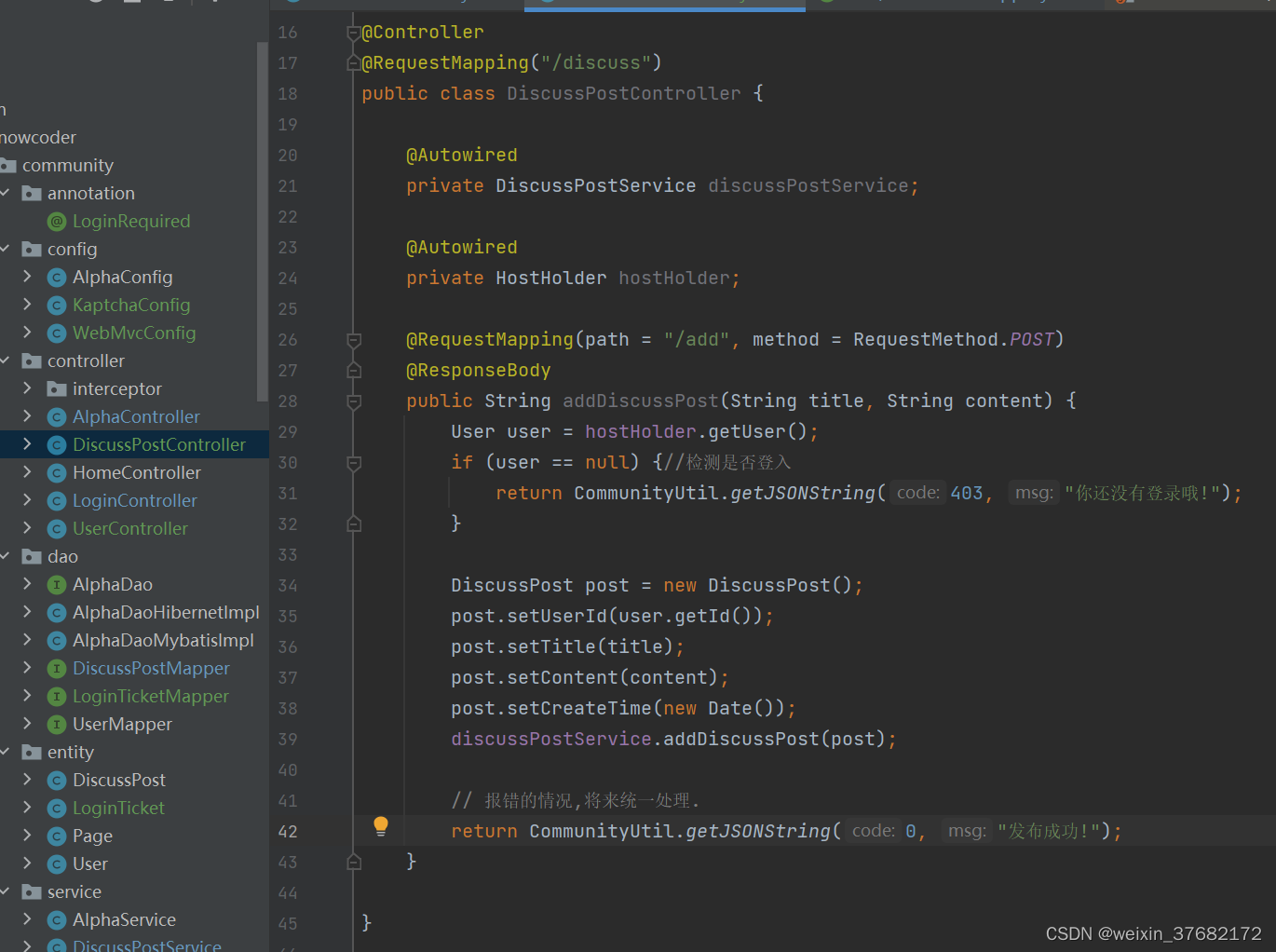Click post.setCreateTime on line 38
The height and width of the screenshot is (952, 1276).
(x=551, y=708)
